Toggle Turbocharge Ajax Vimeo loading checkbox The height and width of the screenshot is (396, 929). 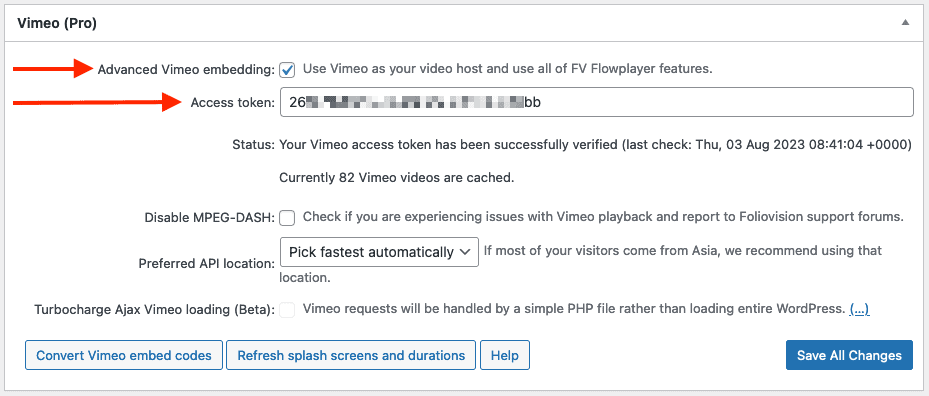pyautogui.click(x=287, y=309)
